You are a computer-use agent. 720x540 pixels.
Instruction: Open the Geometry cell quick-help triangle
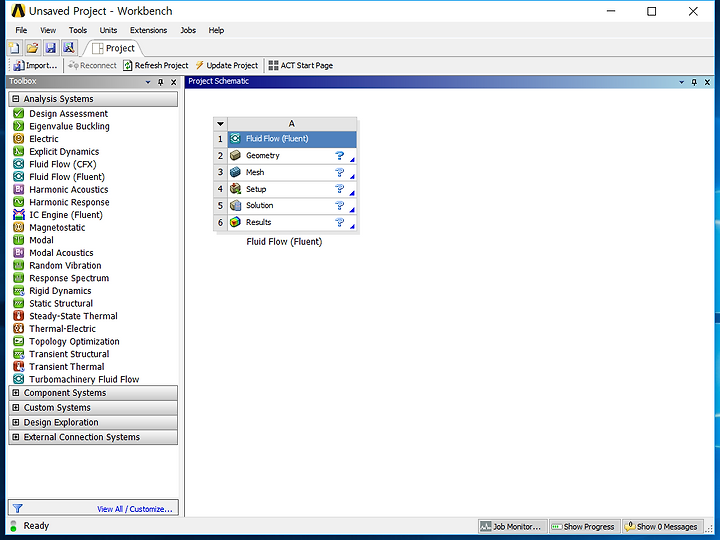point(352,159)
